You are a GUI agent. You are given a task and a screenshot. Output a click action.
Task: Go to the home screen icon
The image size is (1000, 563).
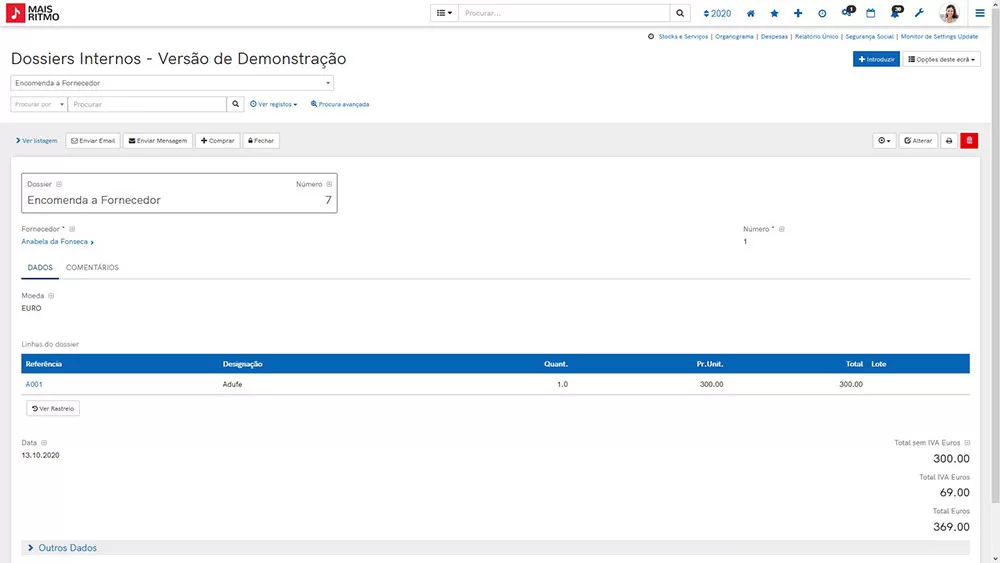(751, 13)
